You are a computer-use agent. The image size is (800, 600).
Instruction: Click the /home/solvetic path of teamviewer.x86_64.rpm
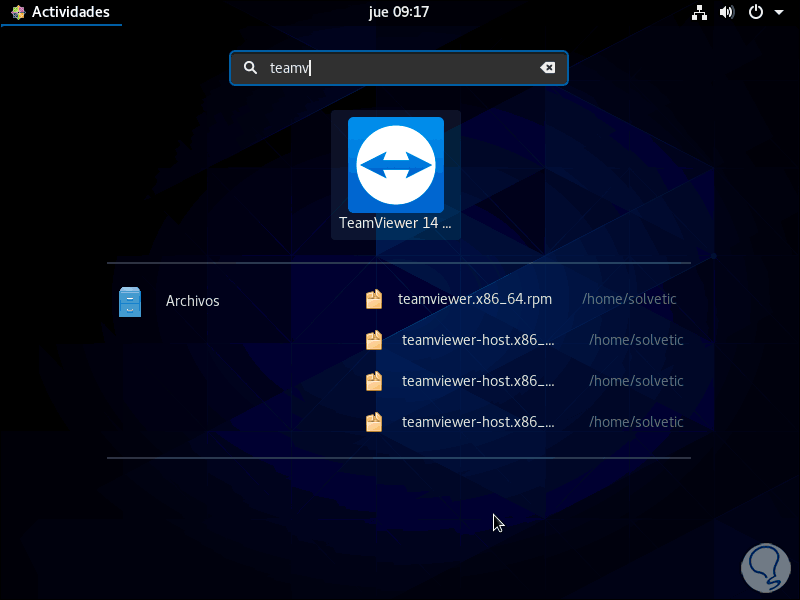click(x=629, y=299)
